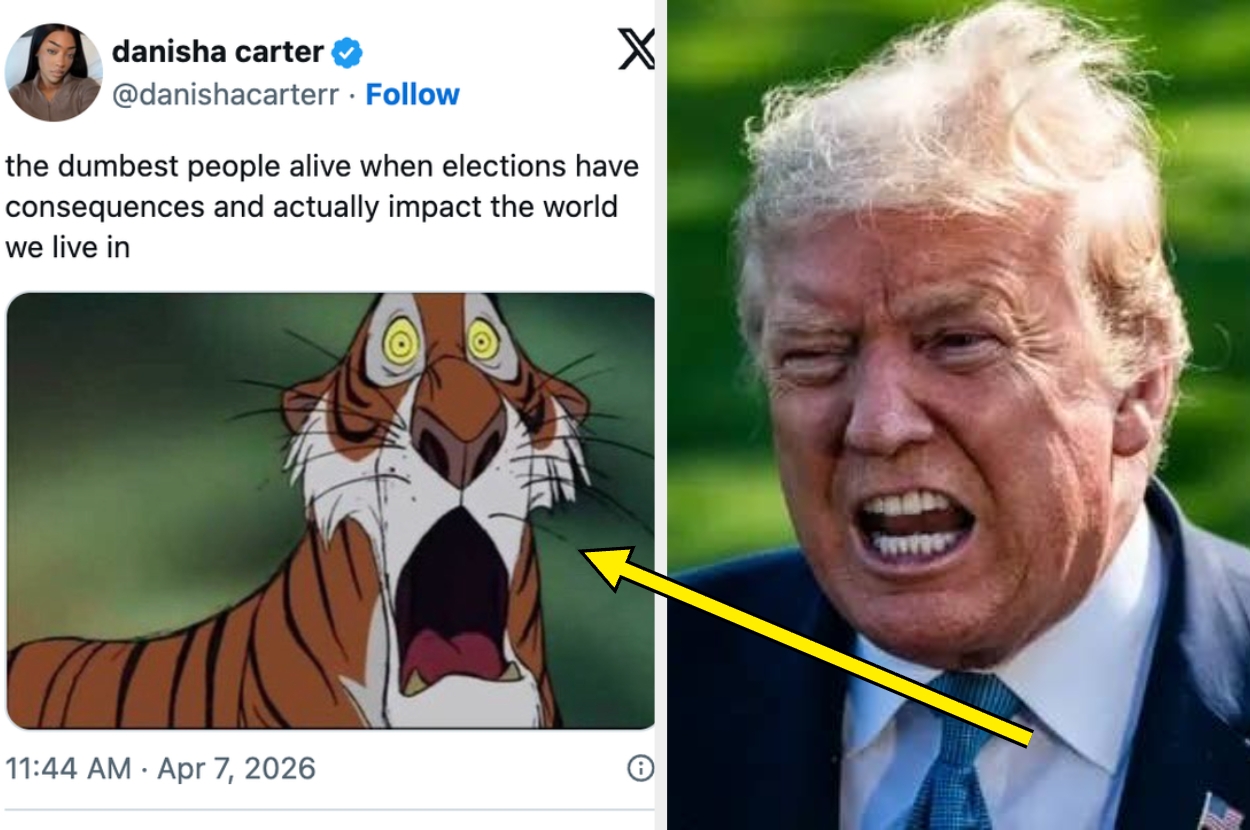Open the tweet info icon
Viewport: 1250px width, 830px height.
tap(639, 768)
